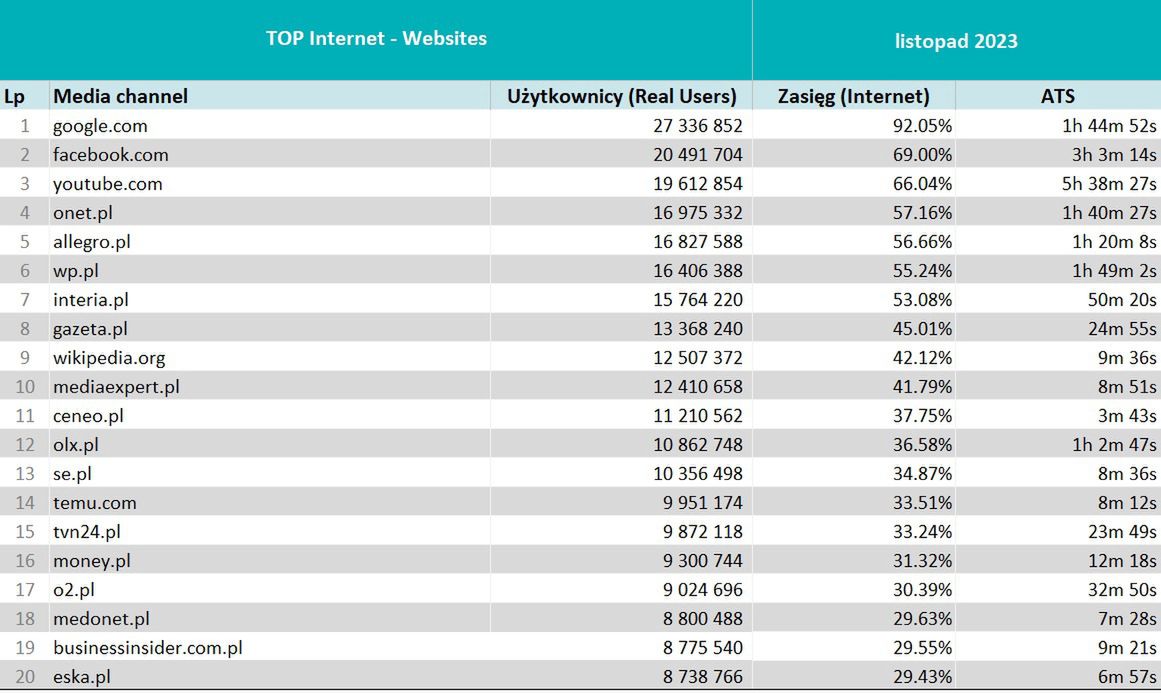Viewport: 1161px width, 693px height.
Task: Click the mediaexpert.pl entry
Action: 116,387
